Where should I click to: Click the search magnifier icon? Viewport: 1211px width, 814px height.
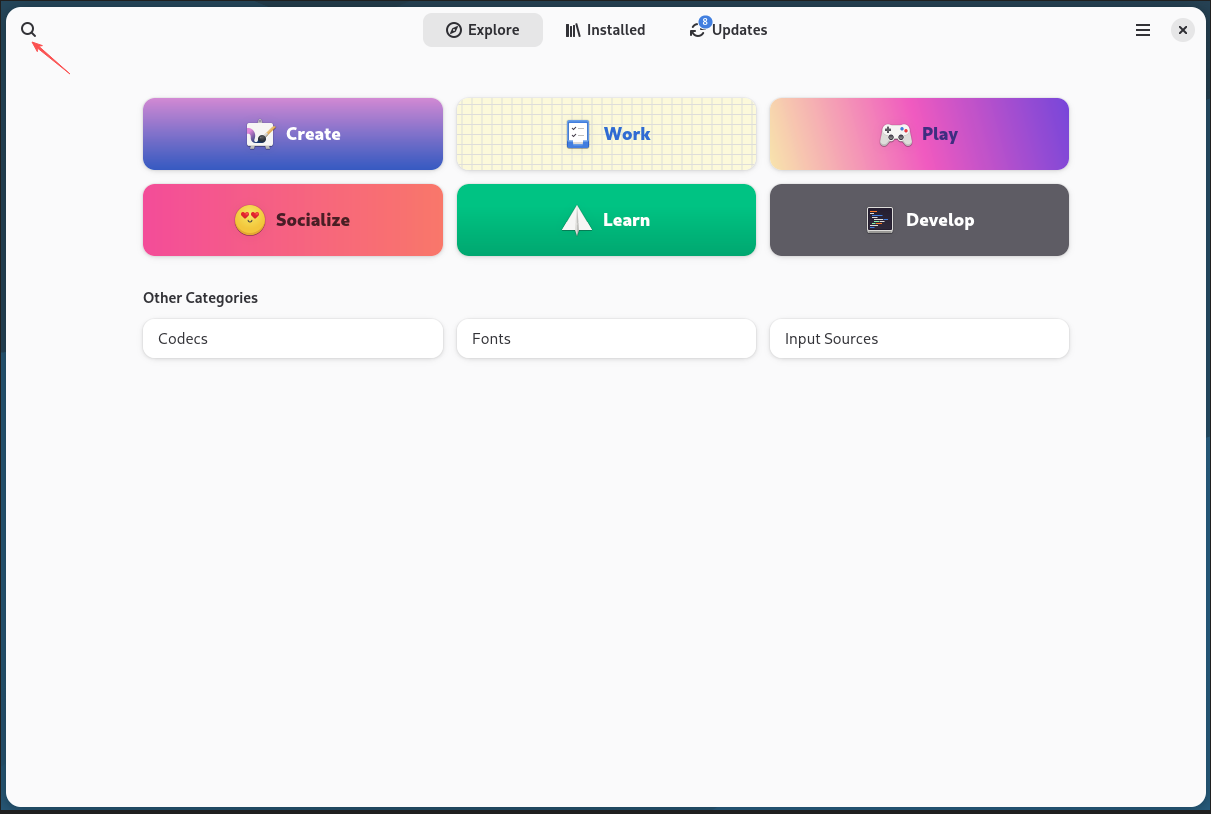tap(28, 30)
